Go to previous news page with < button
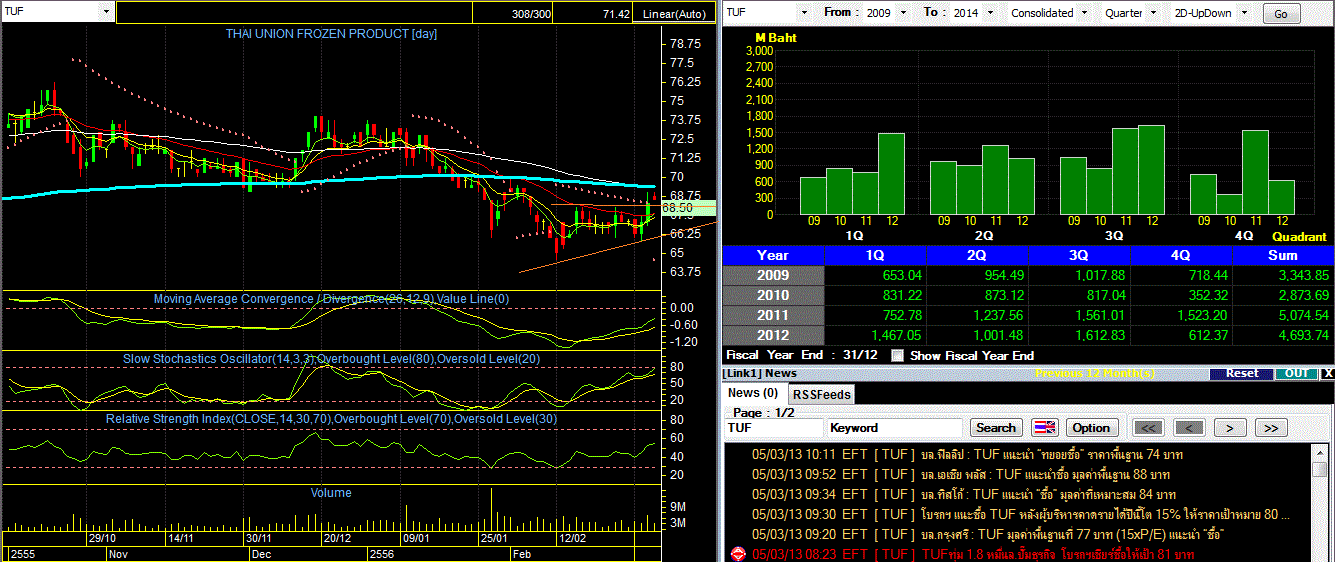The width and height of the screenshot is (1335, 562). (x=1188, y=427)
